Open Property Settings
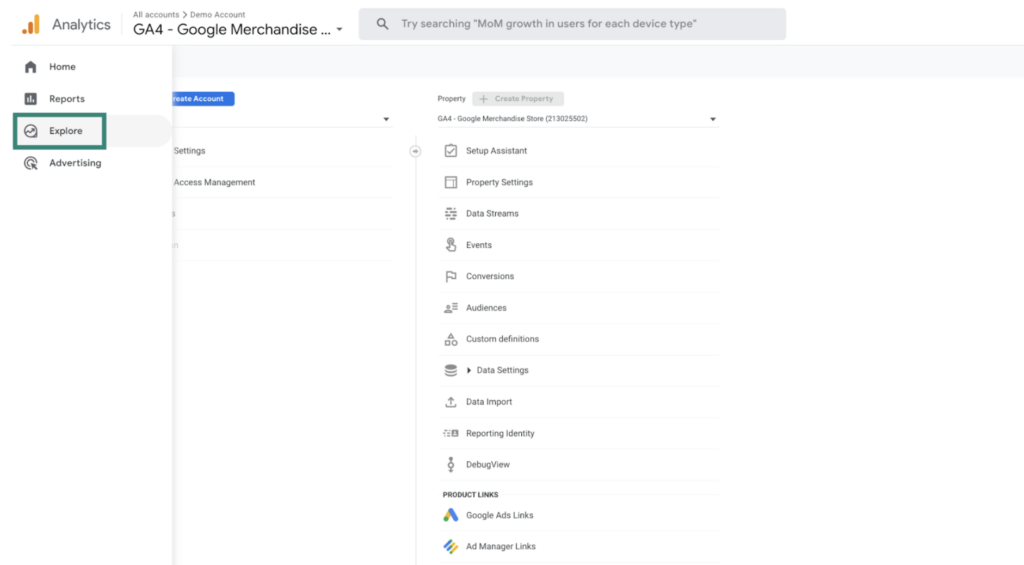The width and height of the screenshot is (1024, 565). (x=500, y=182)
